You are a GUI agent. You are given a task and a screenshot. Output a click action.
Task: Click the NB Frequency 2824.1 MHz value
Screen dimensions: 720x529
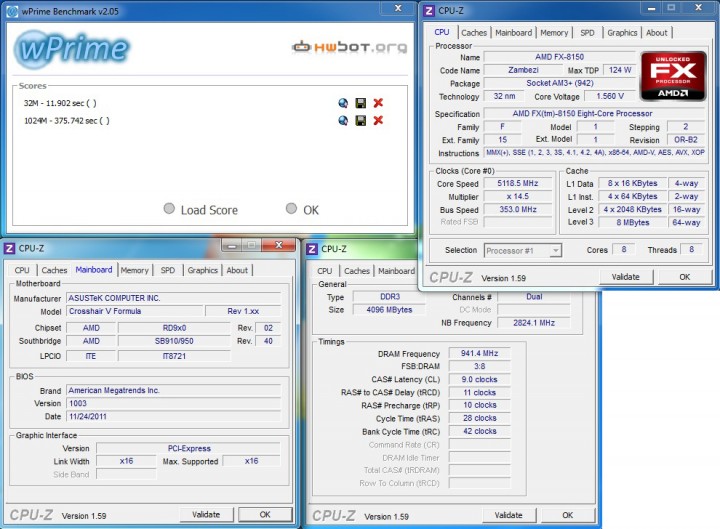(534, 323)
